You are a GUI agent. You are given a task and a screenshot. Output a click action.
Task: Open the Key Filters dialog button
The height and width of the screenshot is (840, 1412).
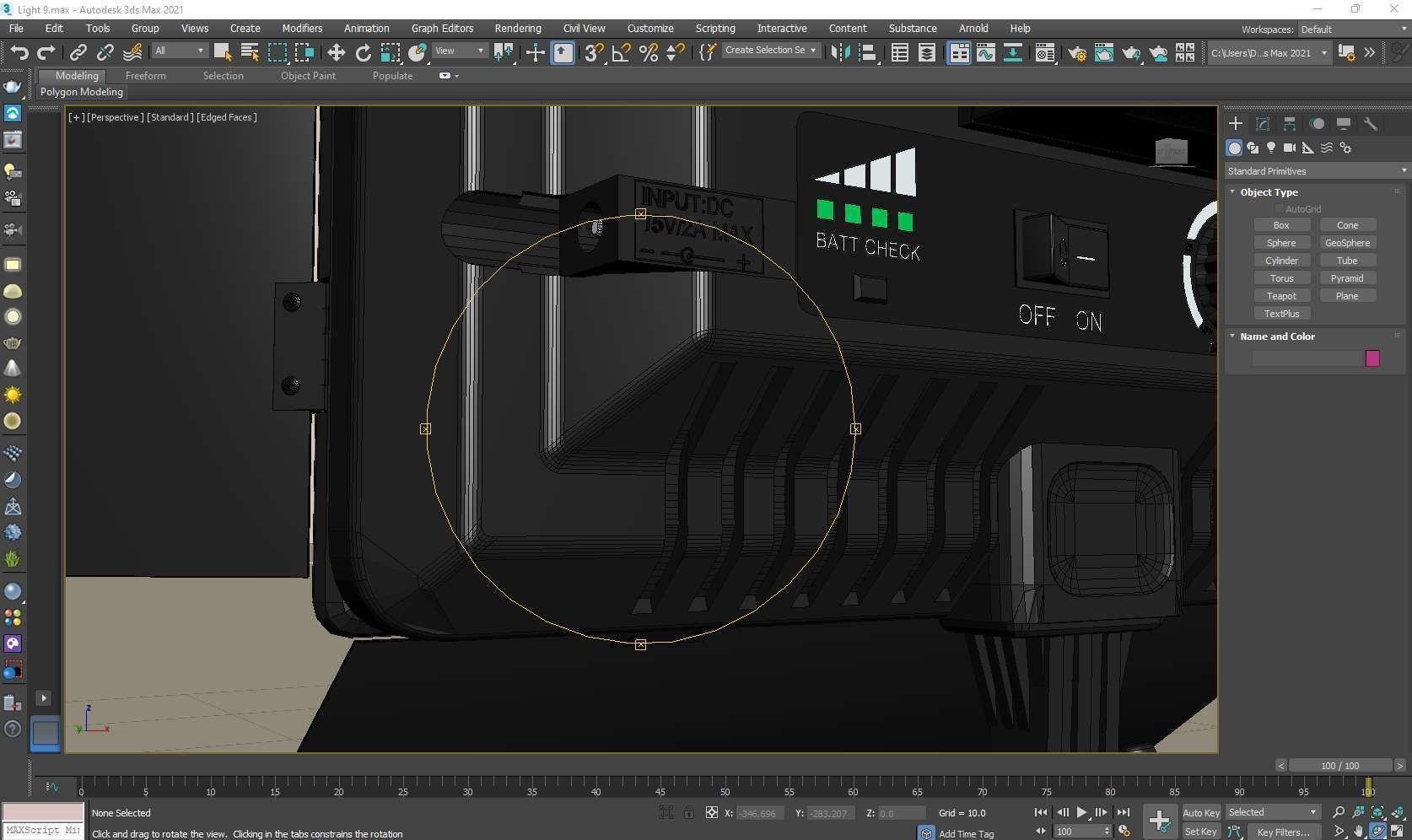point(1283,832)
